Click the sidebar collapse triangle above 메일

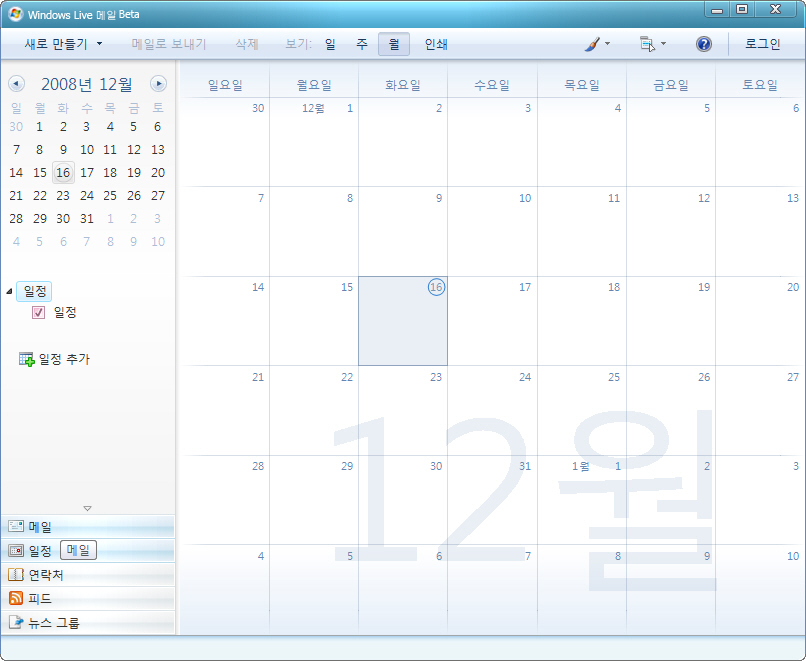click(87, 508)
